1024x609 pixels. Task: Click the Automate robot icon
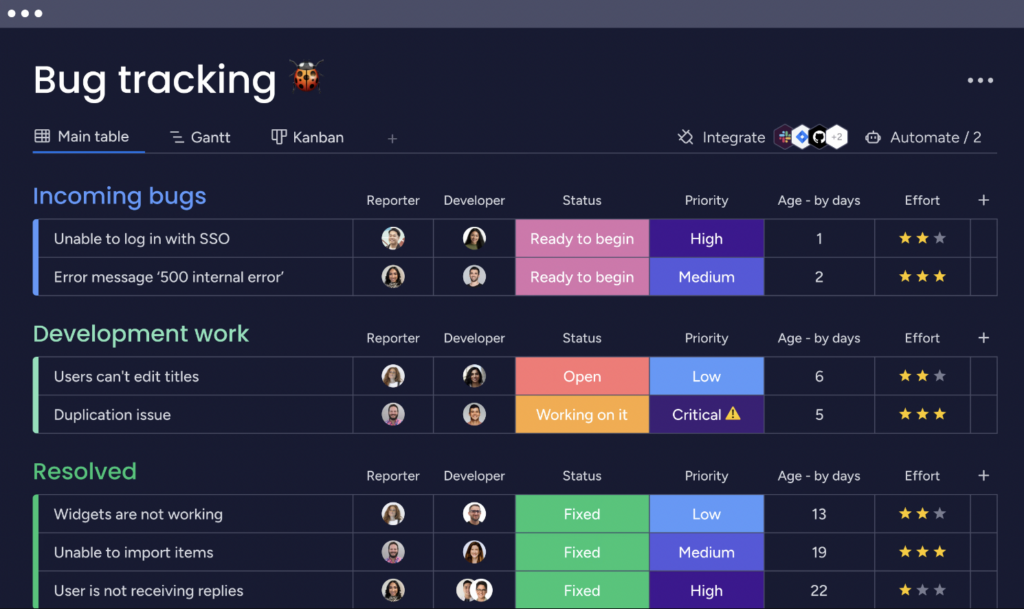pos(873,138)
